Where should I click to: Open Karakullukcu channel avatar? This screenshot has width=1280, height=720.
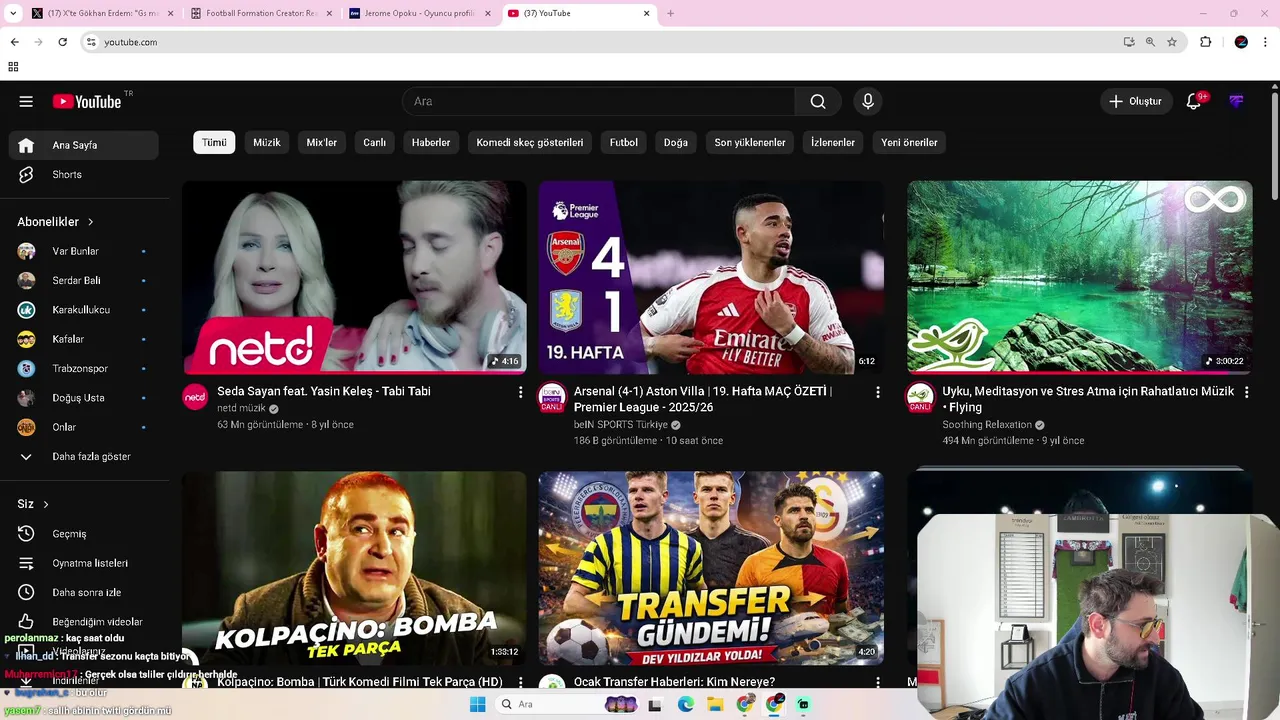point(27,310)
